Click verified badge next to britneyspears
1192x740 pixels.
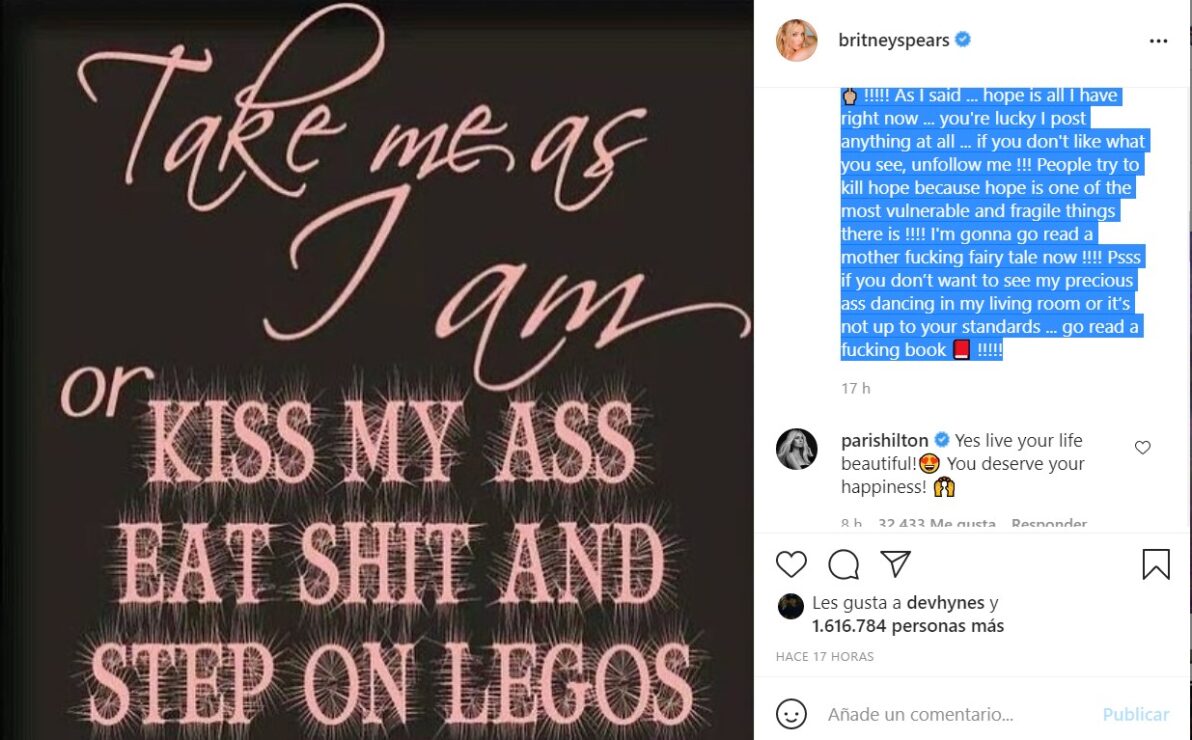962,41
